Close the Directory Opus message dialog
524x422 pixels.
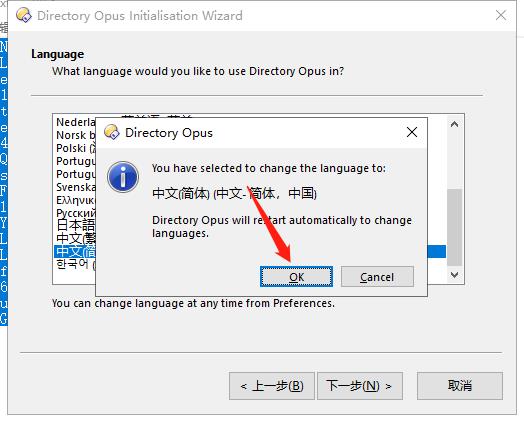coord(412,132)
